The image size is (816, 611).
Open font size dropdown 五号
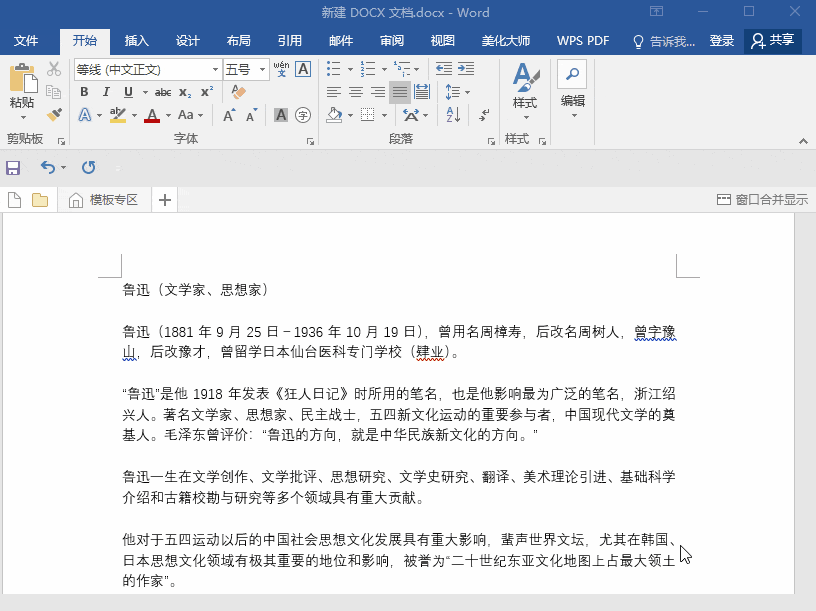coord(262,69)
